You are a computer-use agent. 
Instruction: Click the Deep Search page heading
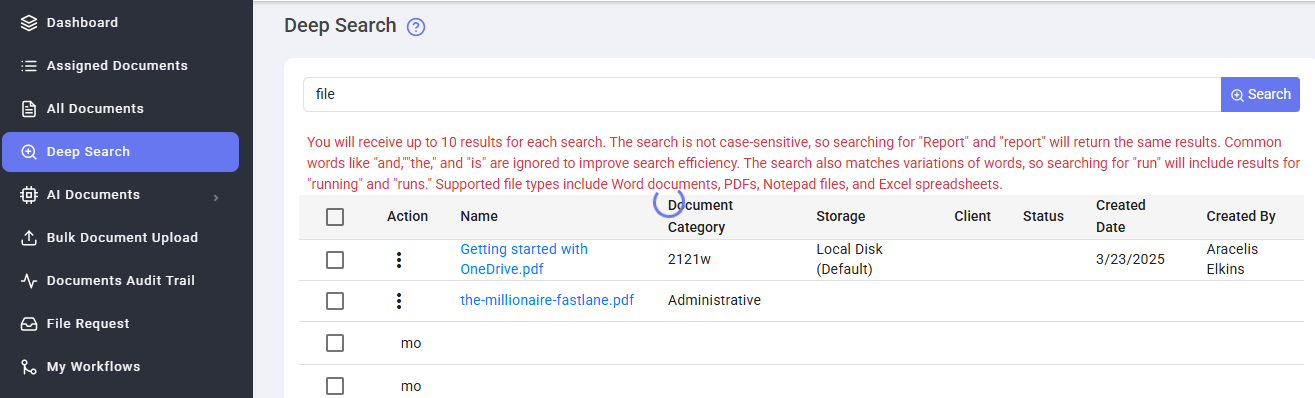coord(340,26)
